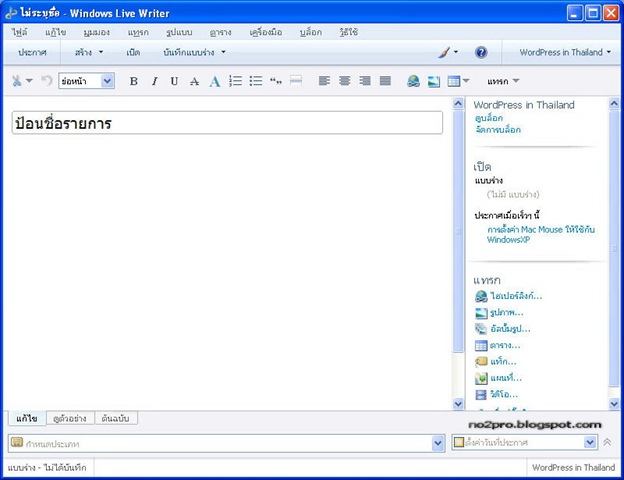Expand the WordPress in Thailand blog selector

pyautogui.click(x=565, y=52)
